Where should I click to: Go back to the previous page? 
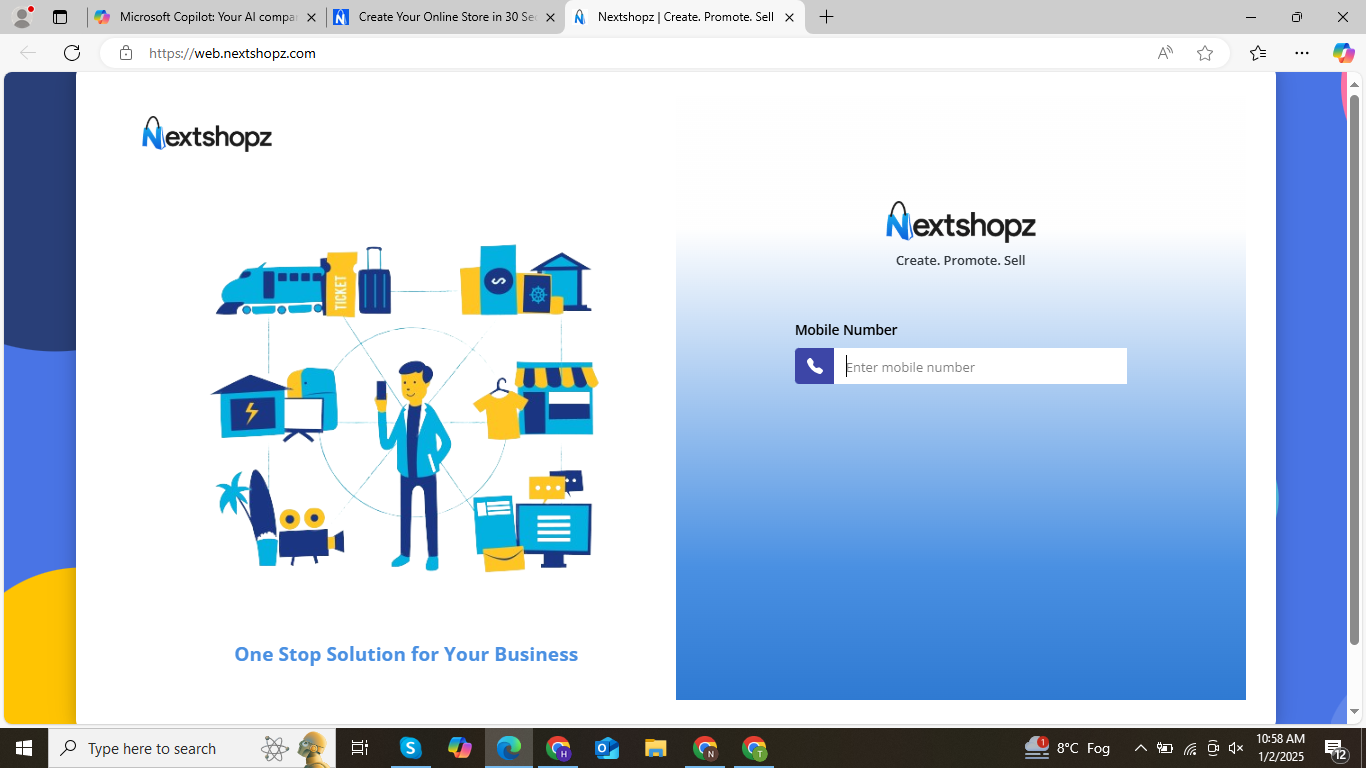pyautogui.click(x=28, y=53)
